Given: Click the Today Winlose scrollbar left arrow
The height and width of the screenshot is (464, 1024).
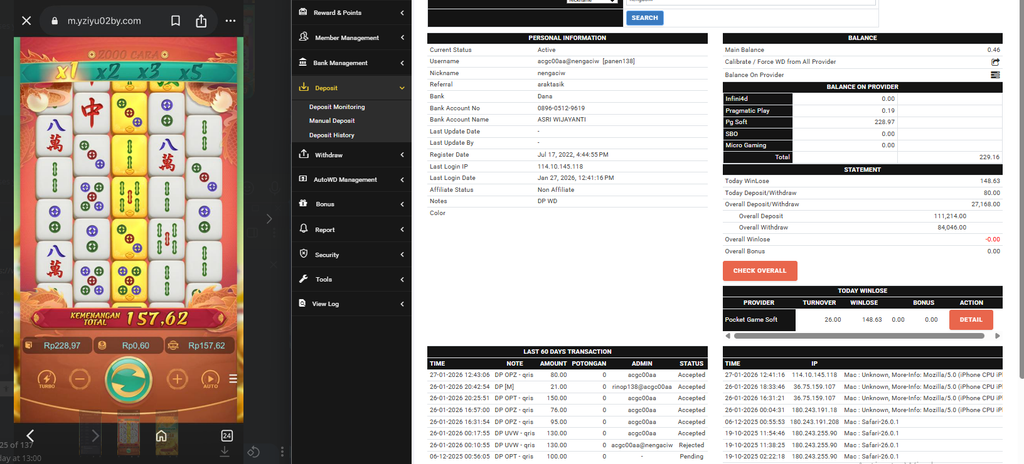Looking at the screenshot, I should coord(728,336).
